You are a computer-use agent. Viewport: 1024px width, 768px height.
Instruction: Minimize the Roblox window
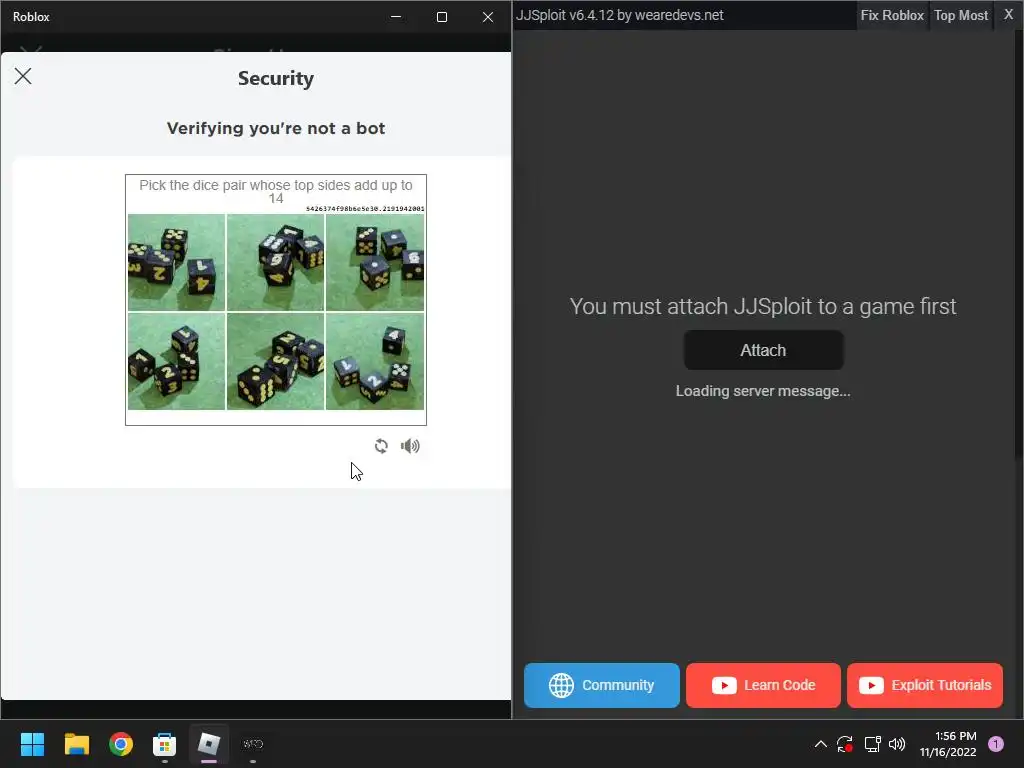(x=396, y=17)
